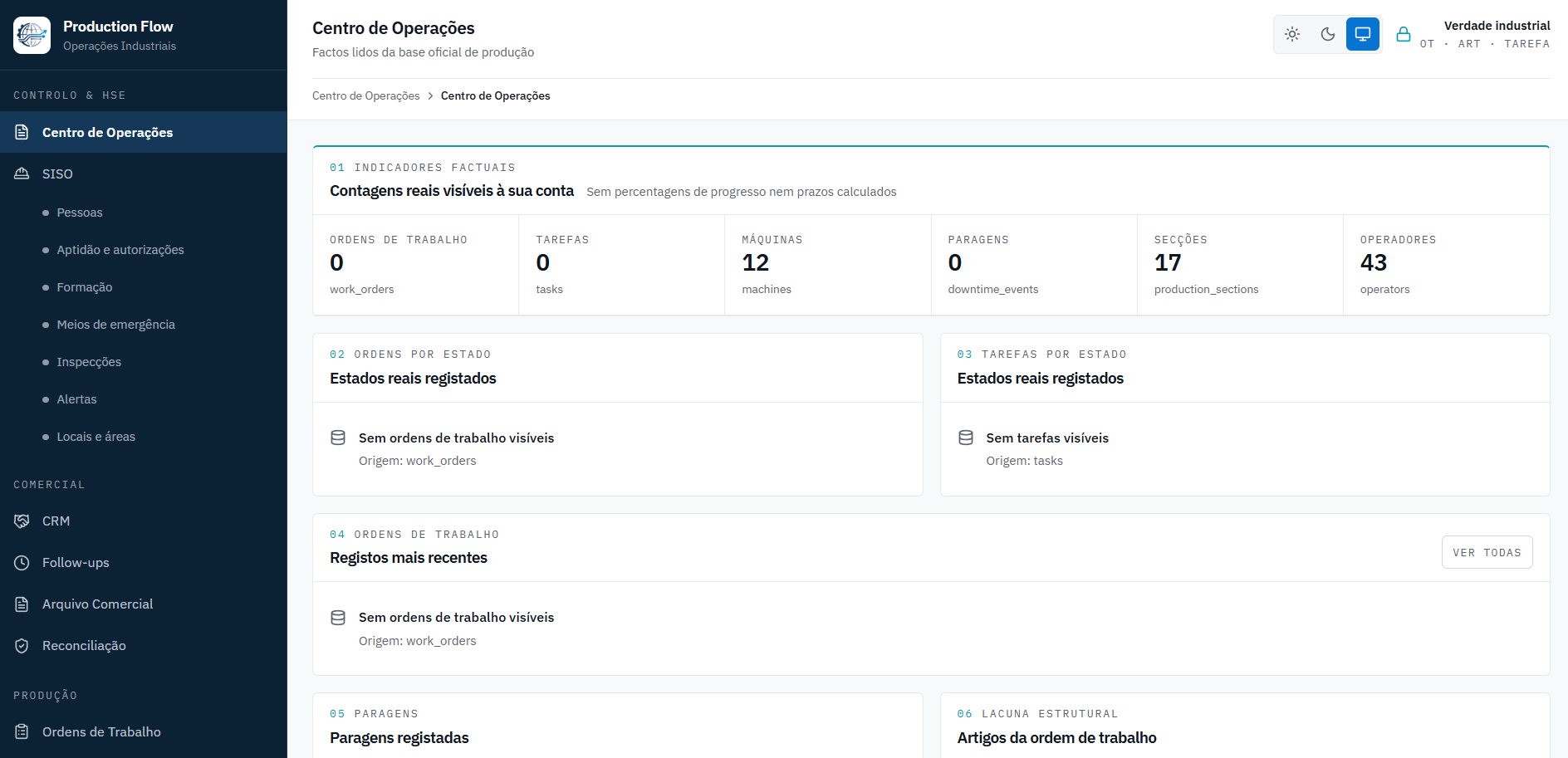Open Reconciliação in the sidebar
The width and height of the screenshot is (1568, 758).
pos(144,646)
